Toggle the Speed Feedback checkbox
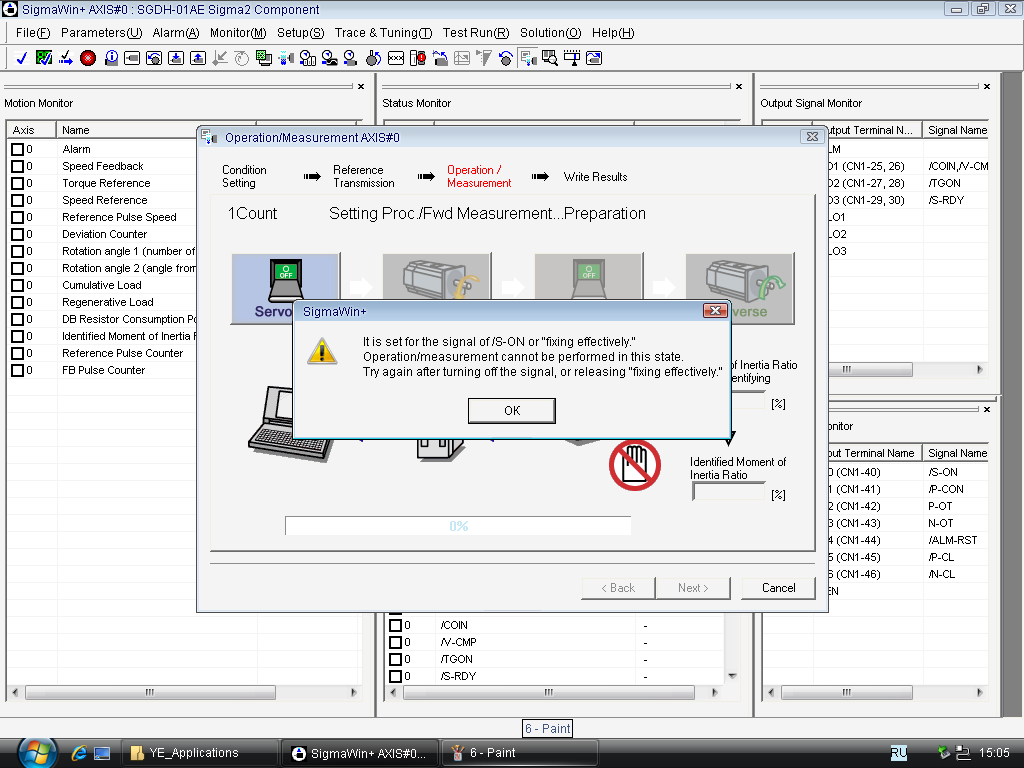Viewport: 1024px width, 768px height. [x=18, y=167]
